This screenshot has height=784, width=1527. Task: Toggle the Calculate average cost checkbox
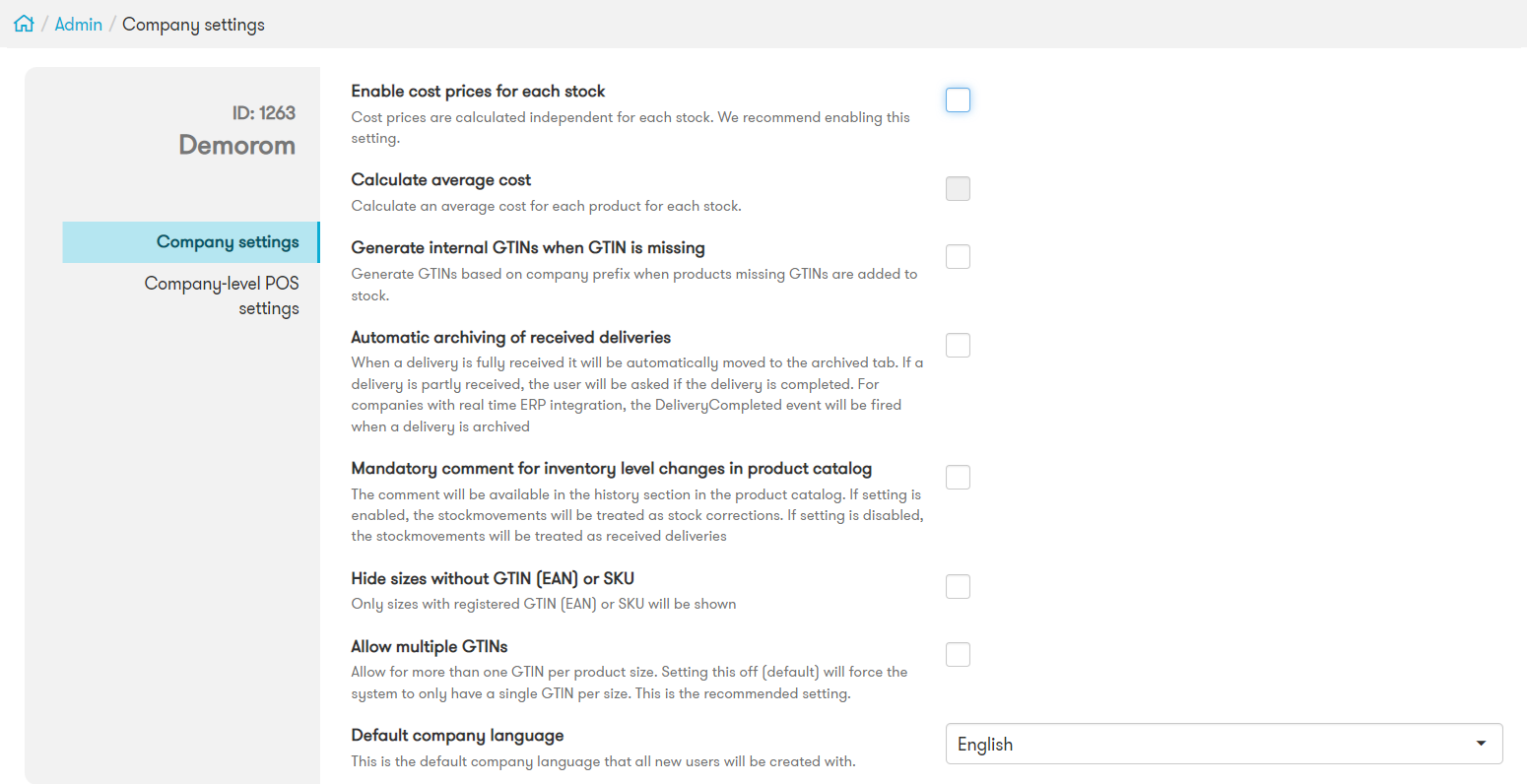pos(958,188)
